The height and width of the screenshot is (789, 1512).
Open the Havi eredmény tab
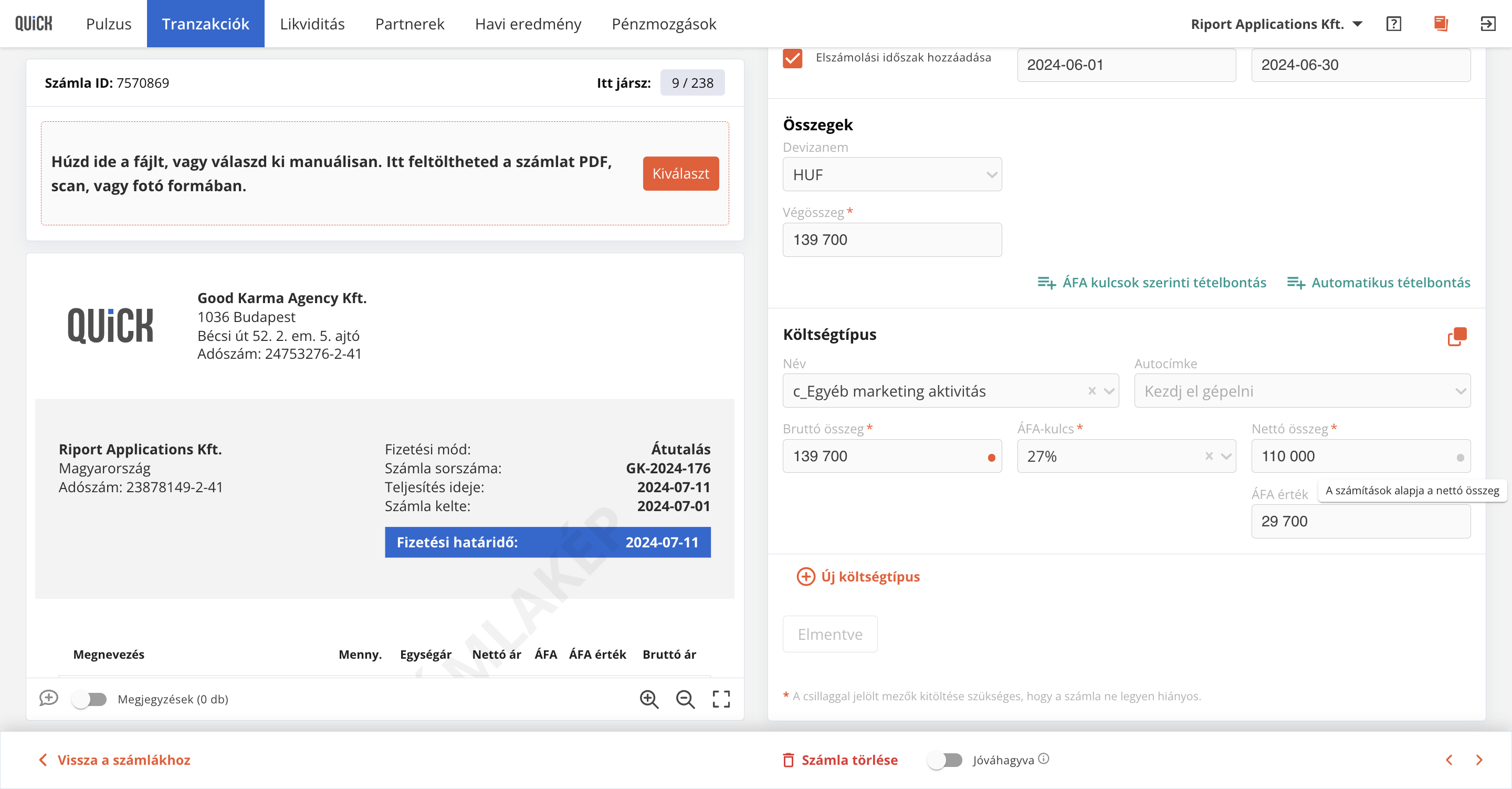point(528,24)
